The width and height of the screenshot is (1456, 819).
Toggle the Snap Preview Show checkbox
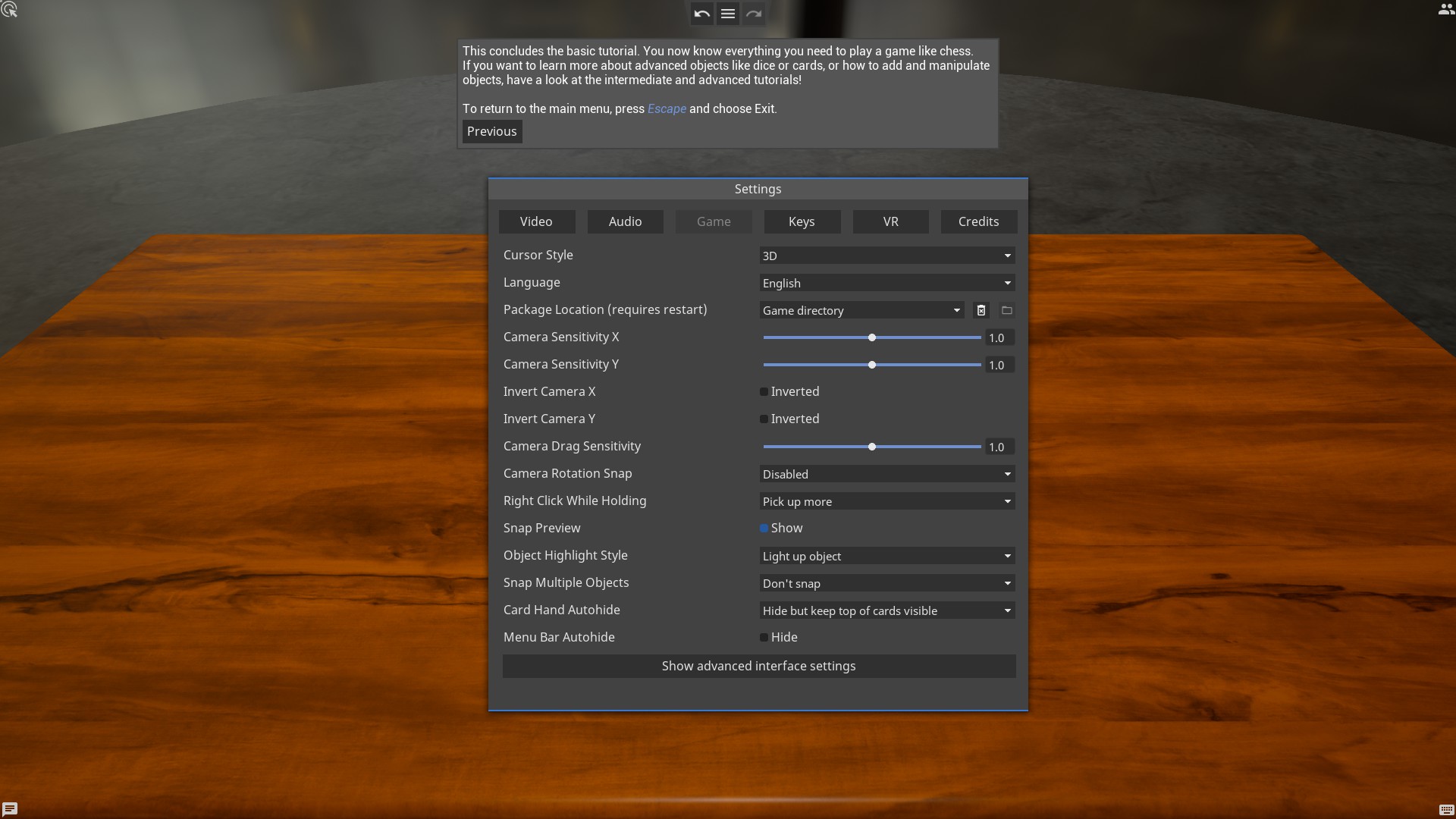click(x=764, y=529)
